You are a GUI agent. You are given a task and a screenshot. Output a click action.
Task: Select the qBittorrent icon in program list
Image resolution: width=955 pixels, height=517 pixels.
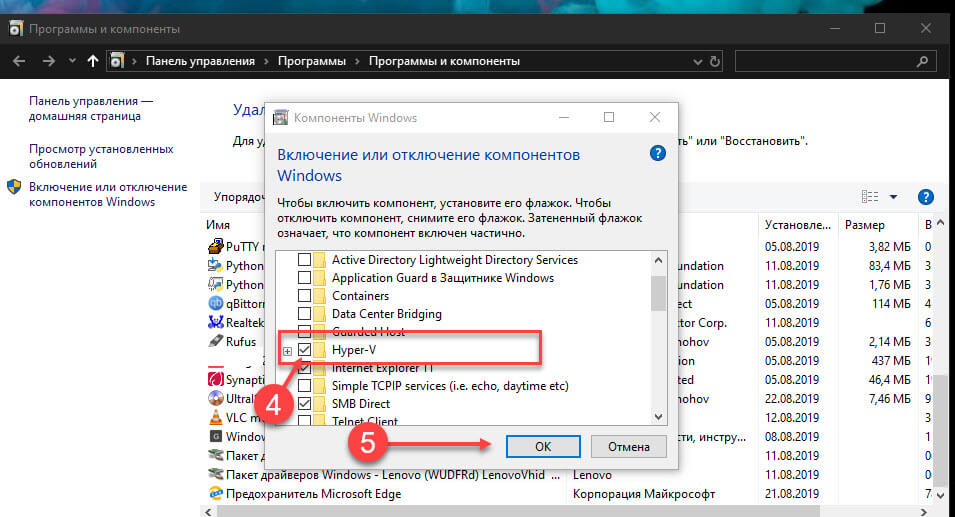(216, 303)
